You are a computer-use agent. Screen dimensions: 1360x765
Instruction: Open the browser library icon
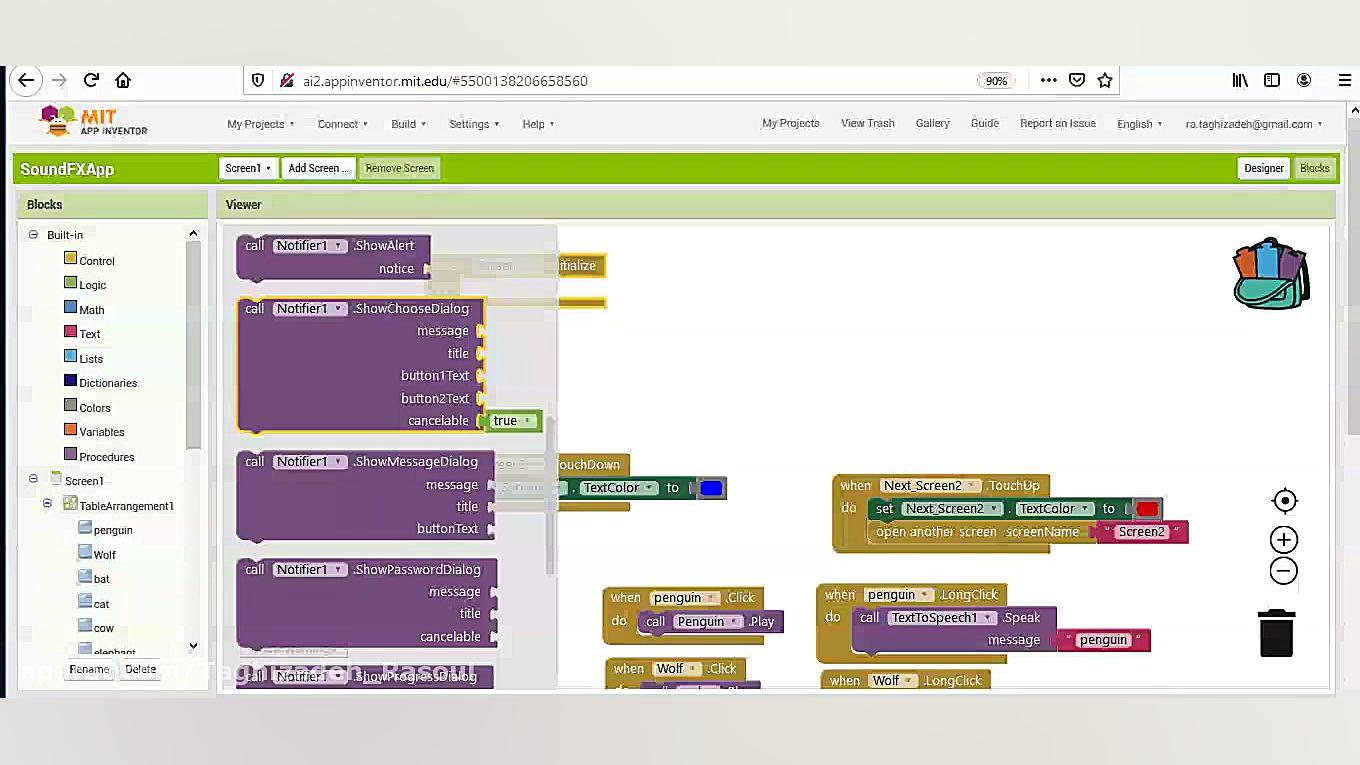coord(1240,80)
